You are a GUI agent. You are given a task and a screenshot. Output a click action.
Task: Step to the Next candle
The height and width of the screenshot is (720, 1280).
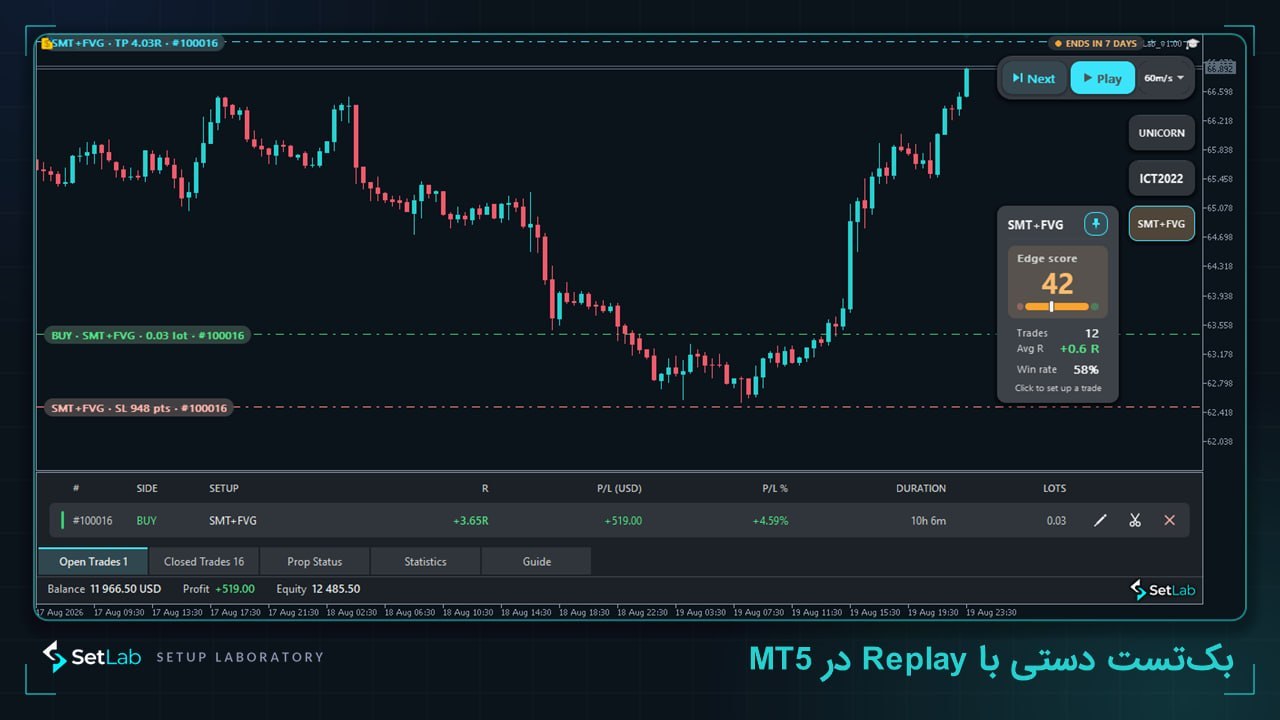pyautogui.click(x=1034, y=78)
